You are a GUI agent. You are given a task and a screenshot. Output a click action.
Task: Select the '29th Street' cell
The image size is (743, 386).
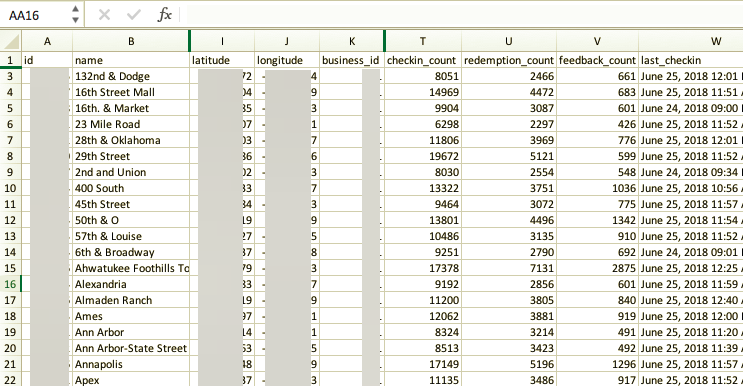point(131,156)
